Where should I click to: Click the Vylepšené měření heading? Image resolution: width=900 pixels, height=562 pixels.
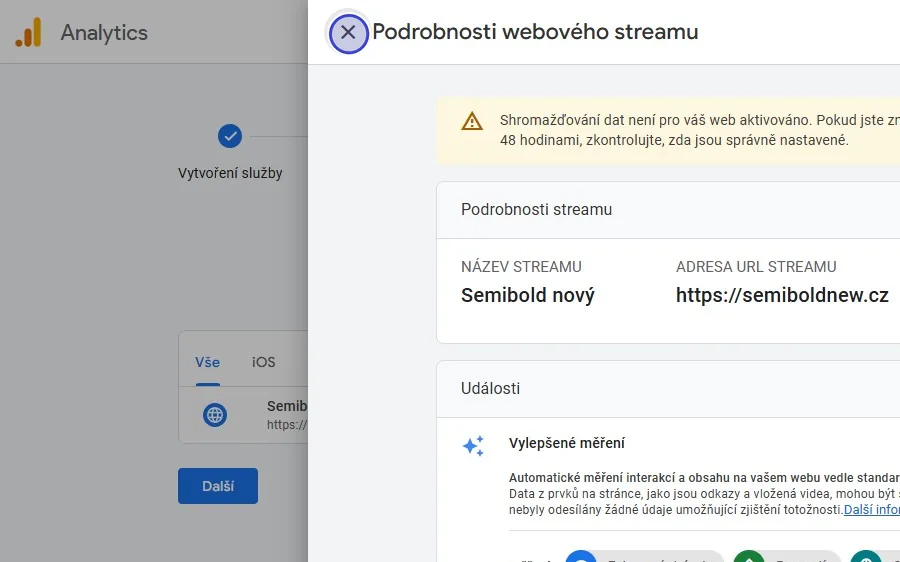click(x=567, y=443)
